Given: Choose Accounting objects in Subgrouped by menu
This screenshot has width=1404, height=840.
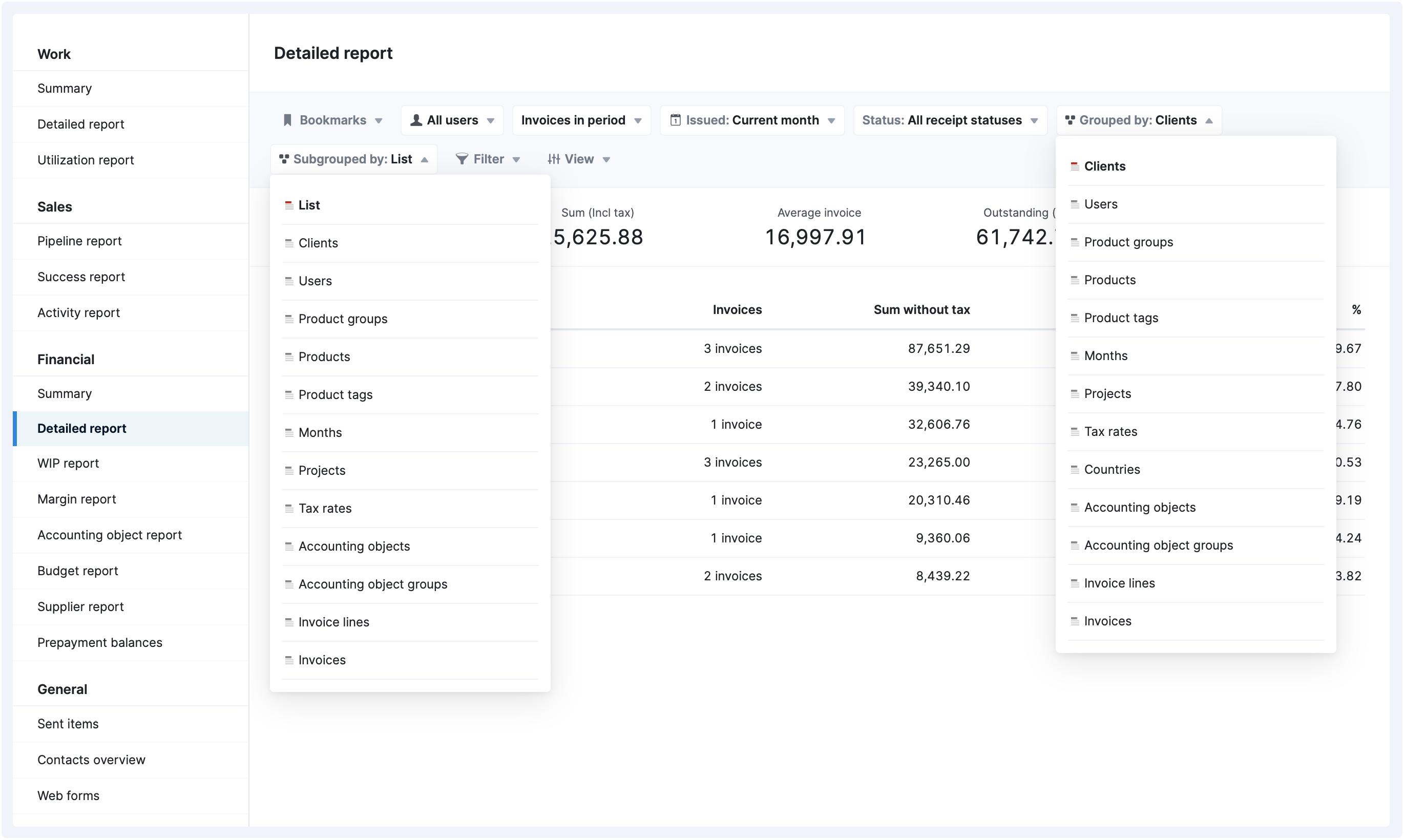Looking at the screenshot, I should pyautogui.click(x=410, y=546).
